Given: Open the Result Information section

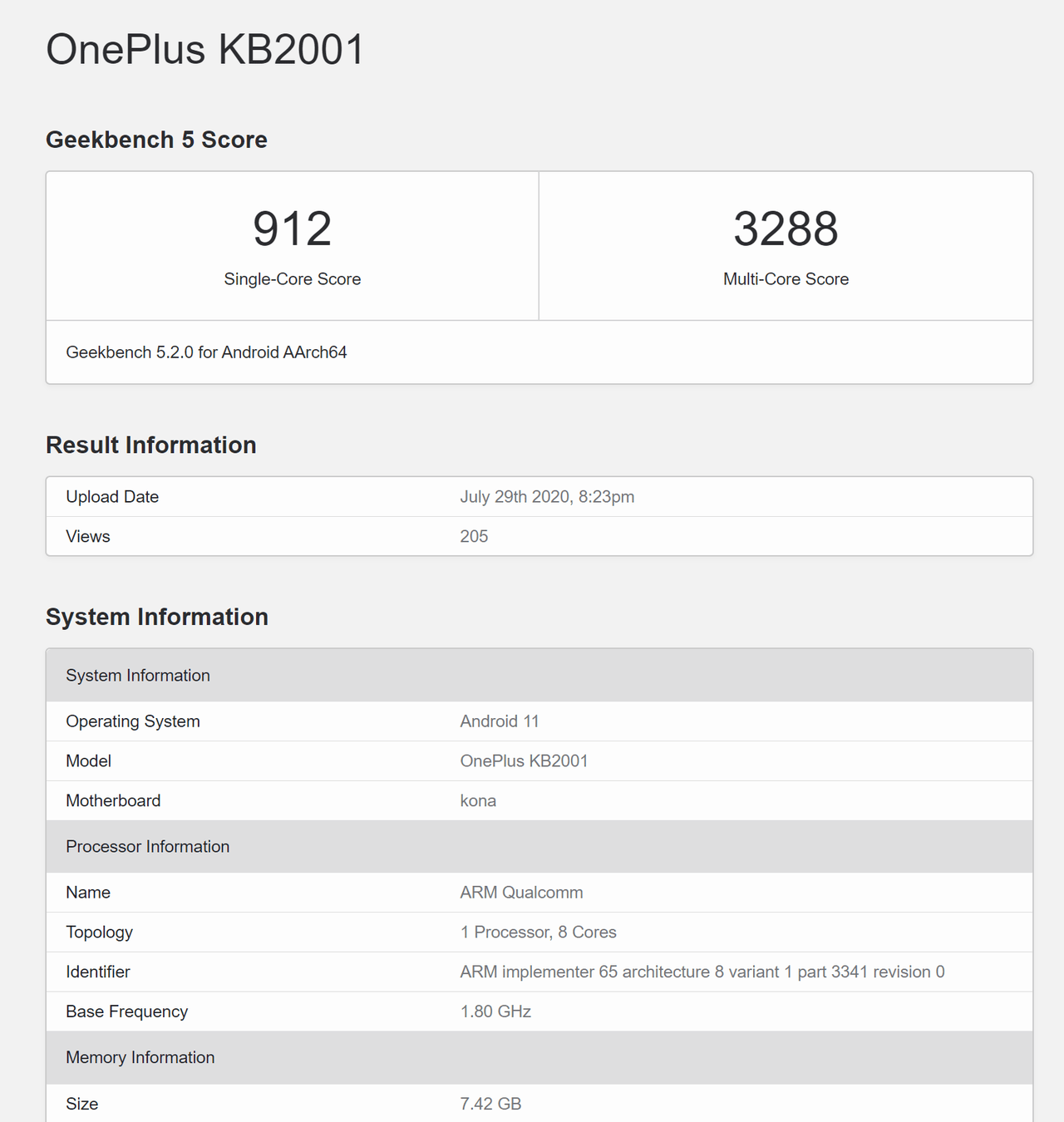Looking at the screenshot, I should pyautogui.click(x=150, y=445).
